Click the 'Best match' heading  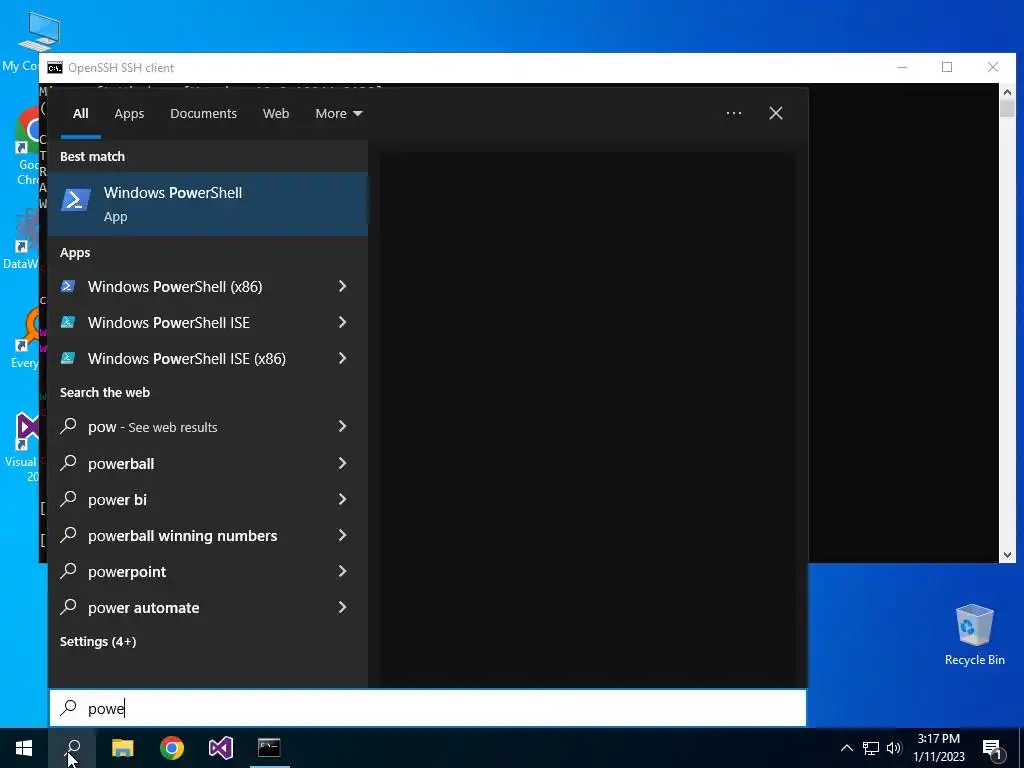pyautogui.click(x=92, y=156)
